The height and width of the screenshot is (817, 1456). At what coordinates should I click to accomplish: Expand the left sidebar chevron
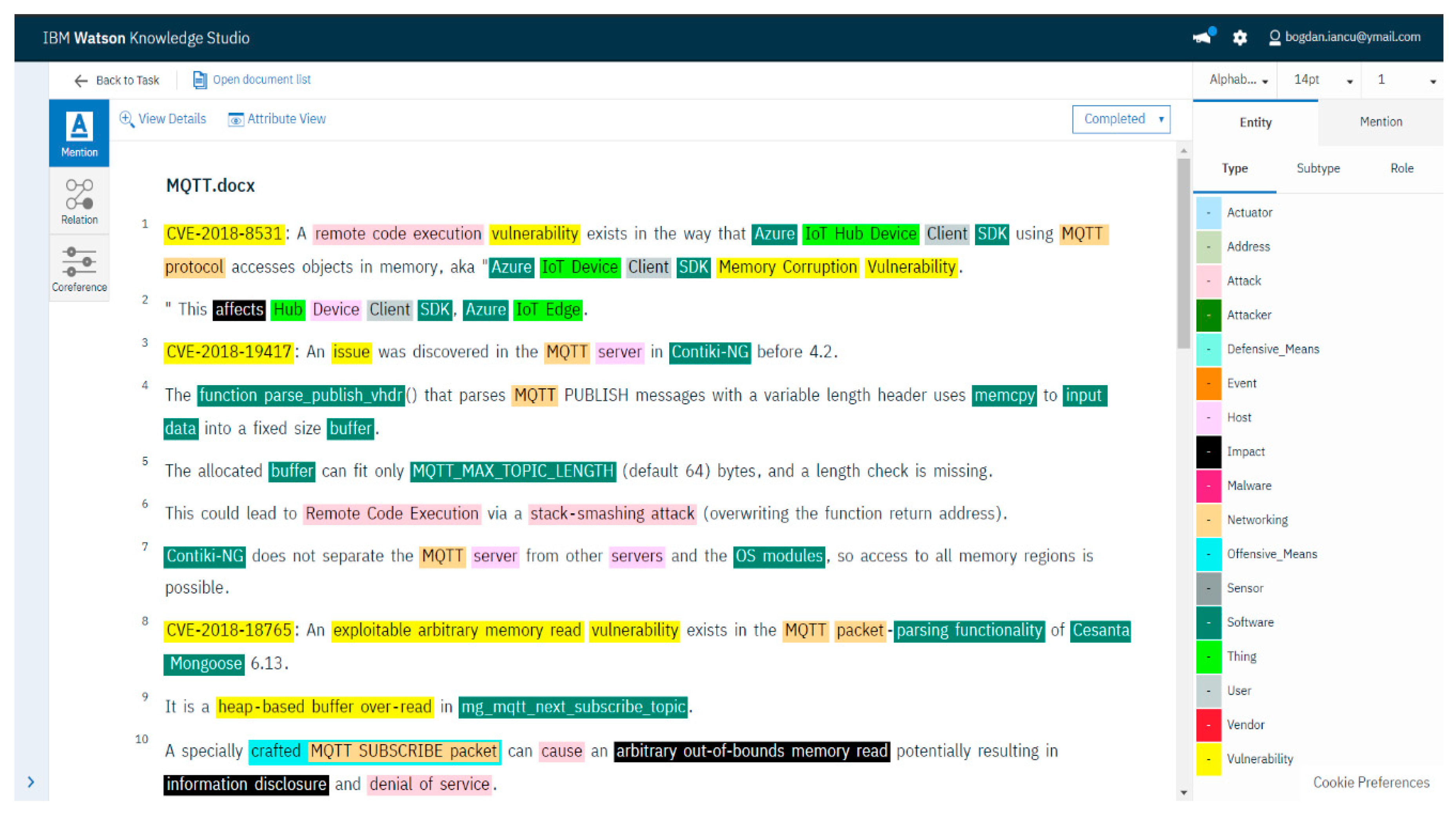[x=31, y=782]
